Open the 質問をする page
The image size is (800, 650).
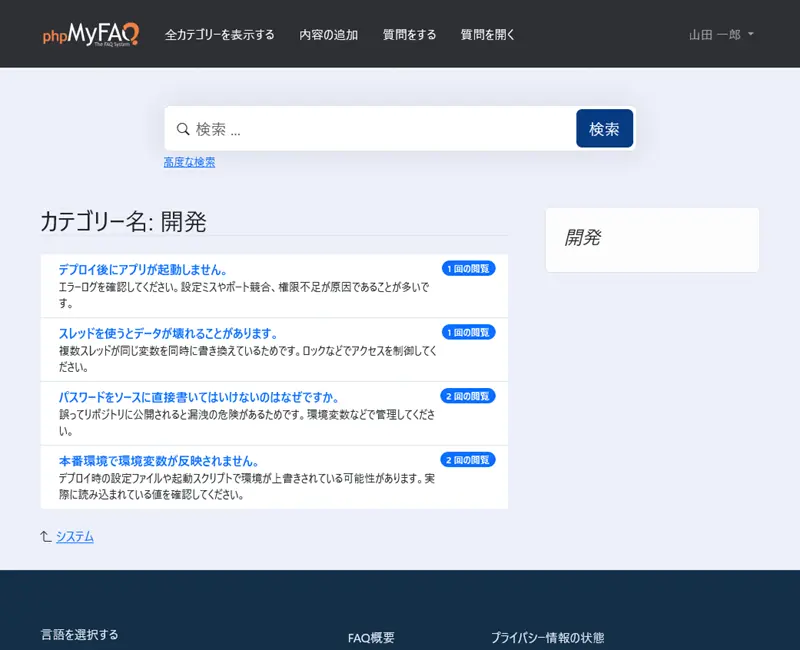click(x=409, y=33)
